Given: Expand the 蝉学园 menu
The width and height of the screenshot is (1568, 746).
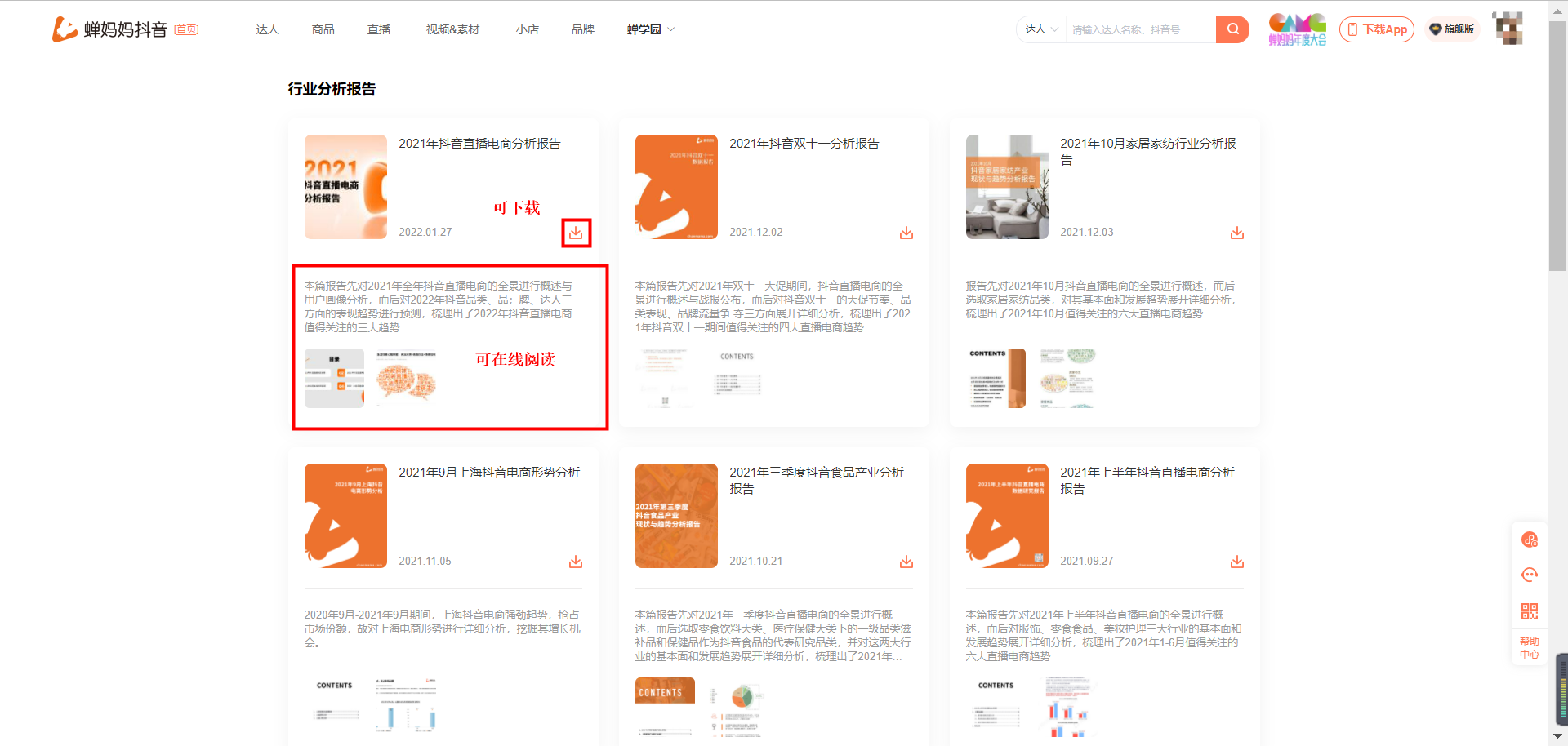Looking at the screenshot, I should tap(651, 29).
